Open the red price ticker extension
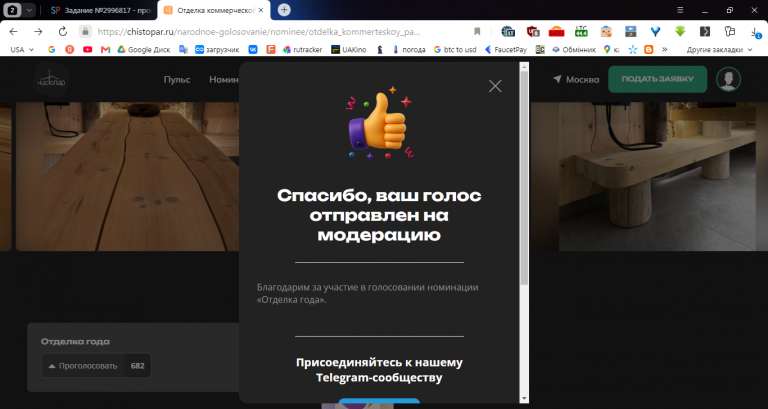Image resolution: width=768 pixels, height=409 pixels. (x=556, y=31)
